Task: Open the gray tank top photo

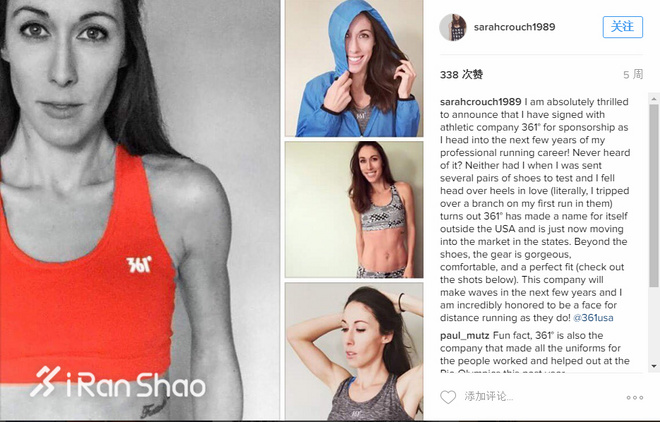Action: 354,351
